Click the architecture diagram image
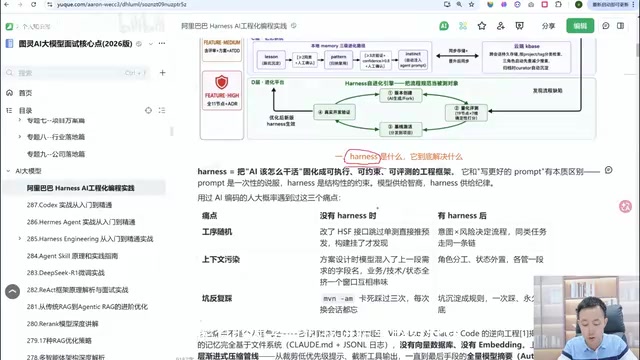 [x=398, y=89]
